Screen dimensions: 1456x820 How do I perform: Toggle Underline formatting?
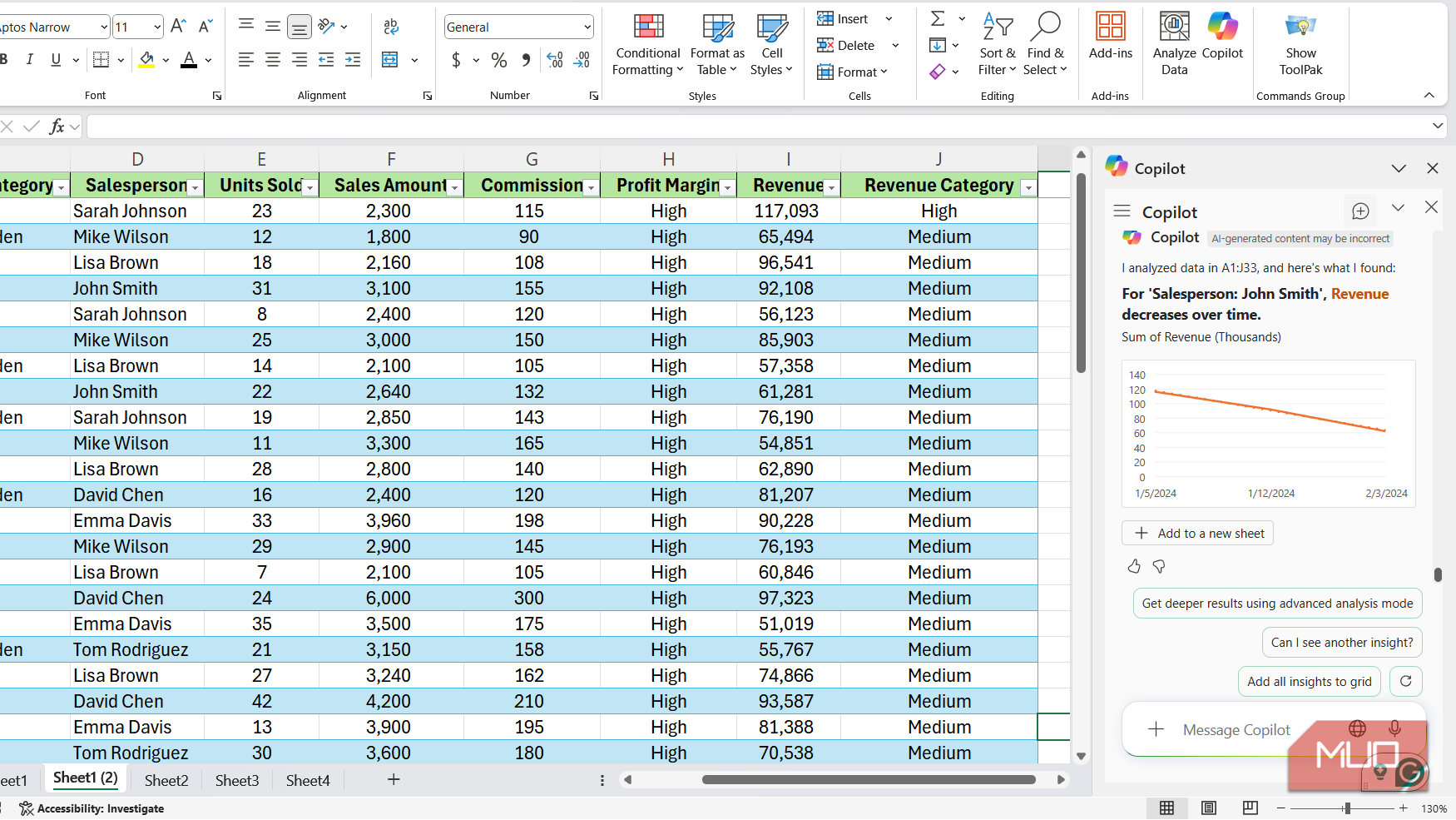click(x=56, y=59)
